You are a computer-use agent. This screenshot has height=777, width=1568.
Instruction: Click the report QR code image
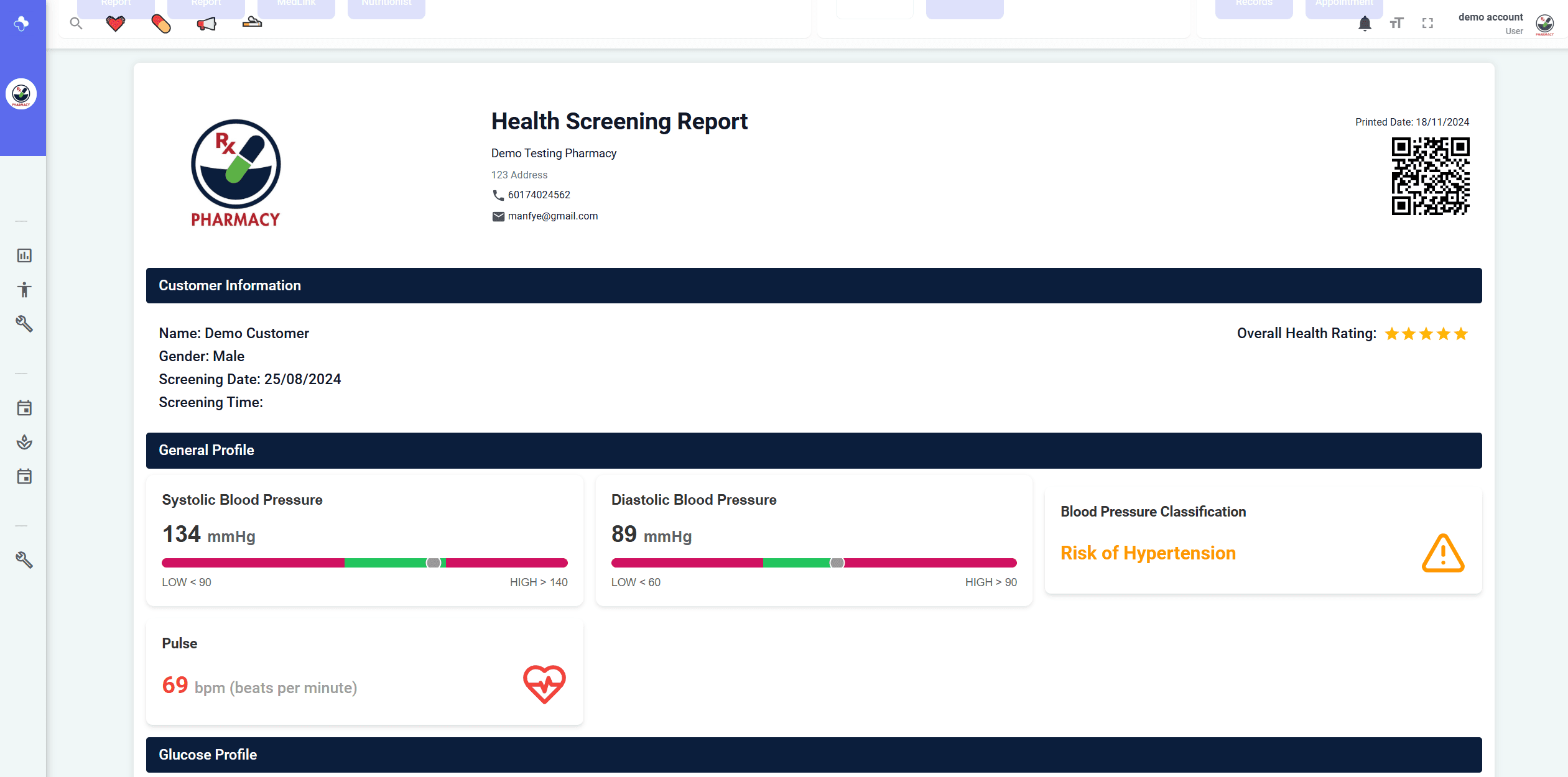click(1430, 177)
